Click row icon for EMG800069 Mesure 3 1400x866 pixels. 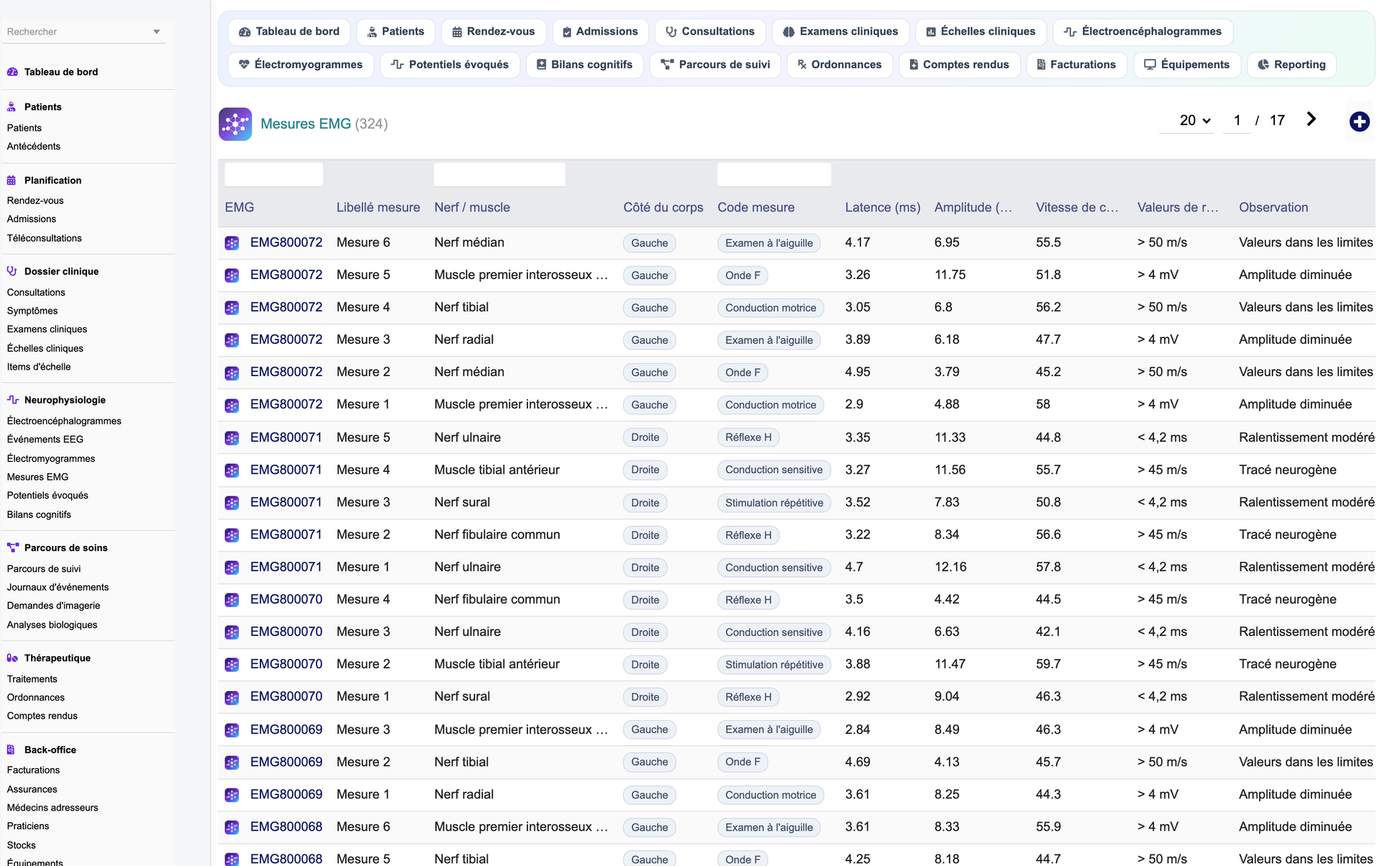[x=232, y=730]
